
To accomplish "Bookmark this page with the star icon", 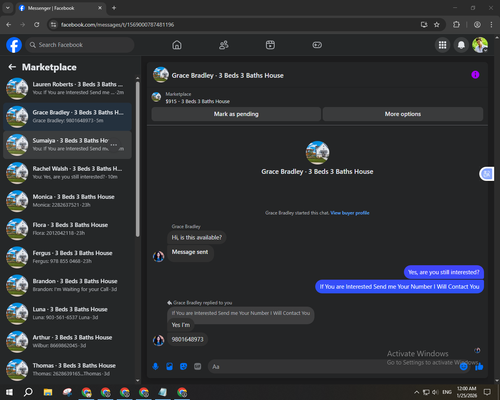I will coord(437,25).
